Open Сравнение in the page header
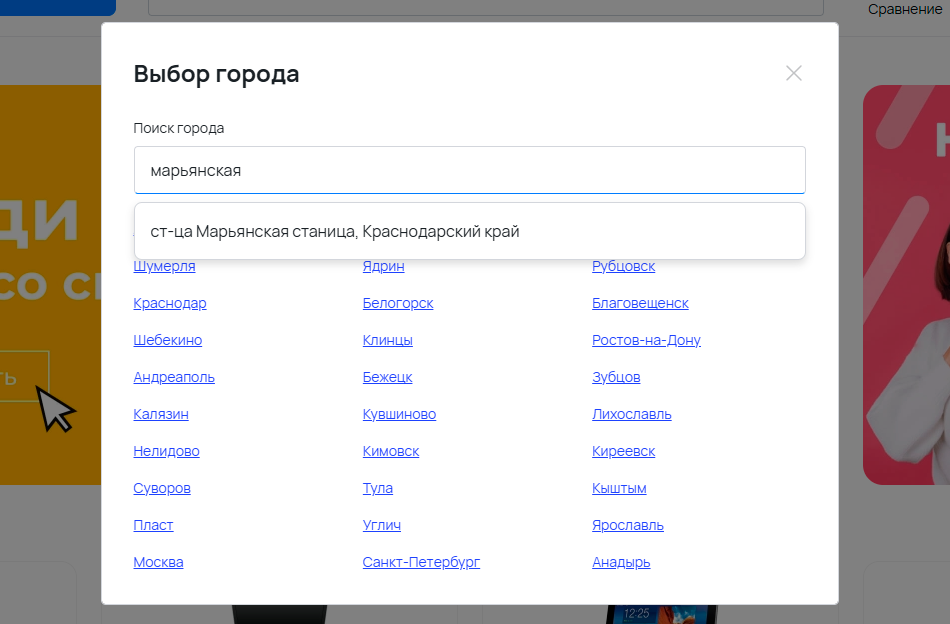Screen dimensions: 950x624 (904, 10)
